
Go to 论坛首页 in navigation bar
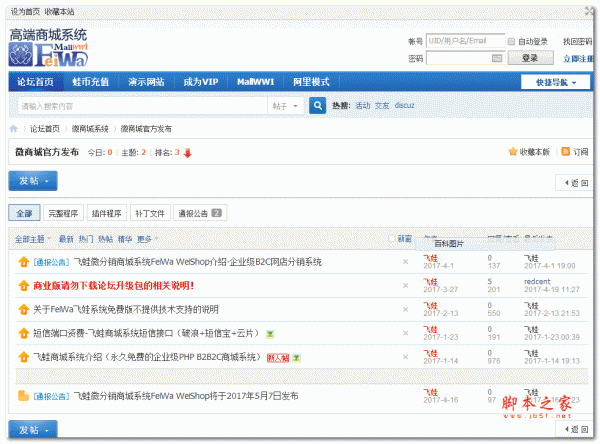[35, 82]
